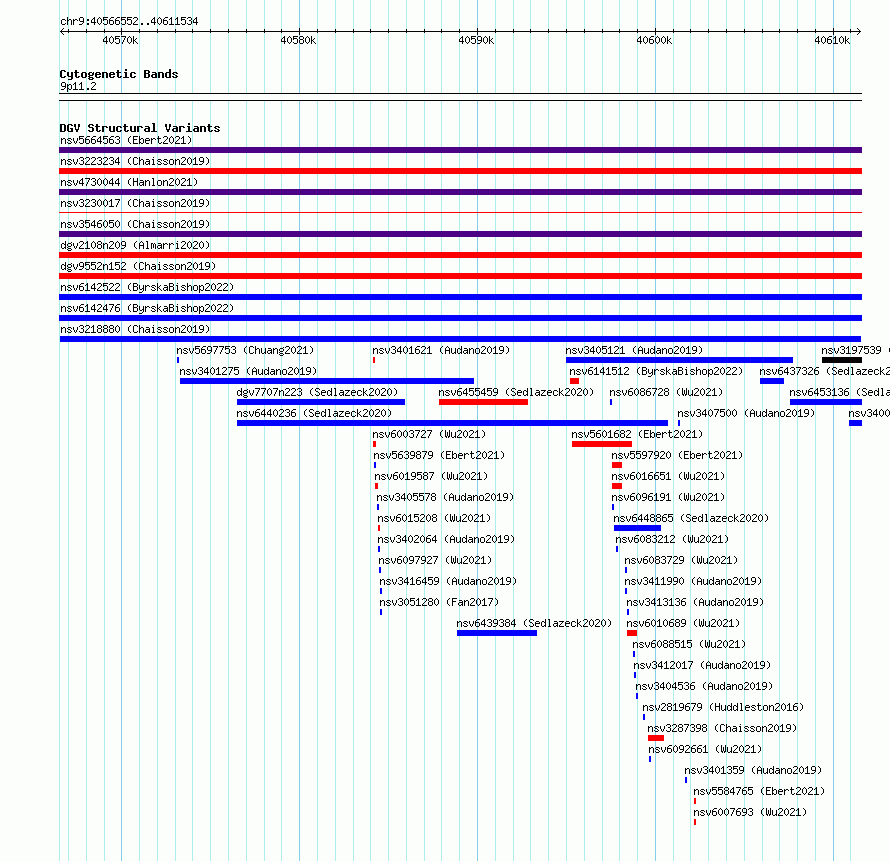
Task: Click nsv5601682 (Ebert2021) label
Action: point(637,434)
